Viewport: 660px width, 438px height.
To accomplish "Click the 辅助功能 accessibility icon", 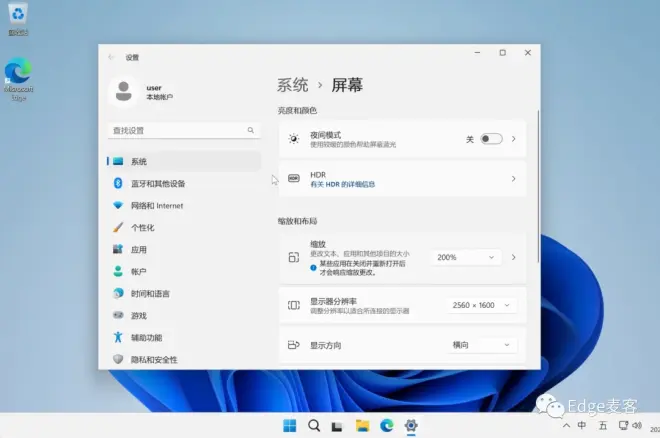I will coord(118,337).
